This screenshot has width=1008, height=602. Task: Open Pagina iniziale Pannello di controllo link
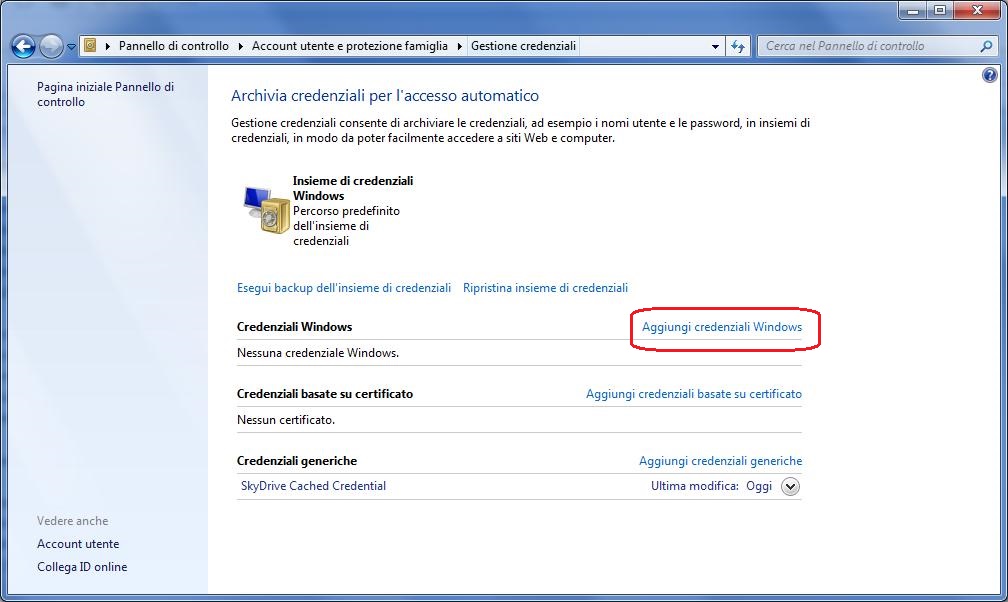(x=105, y=94)
